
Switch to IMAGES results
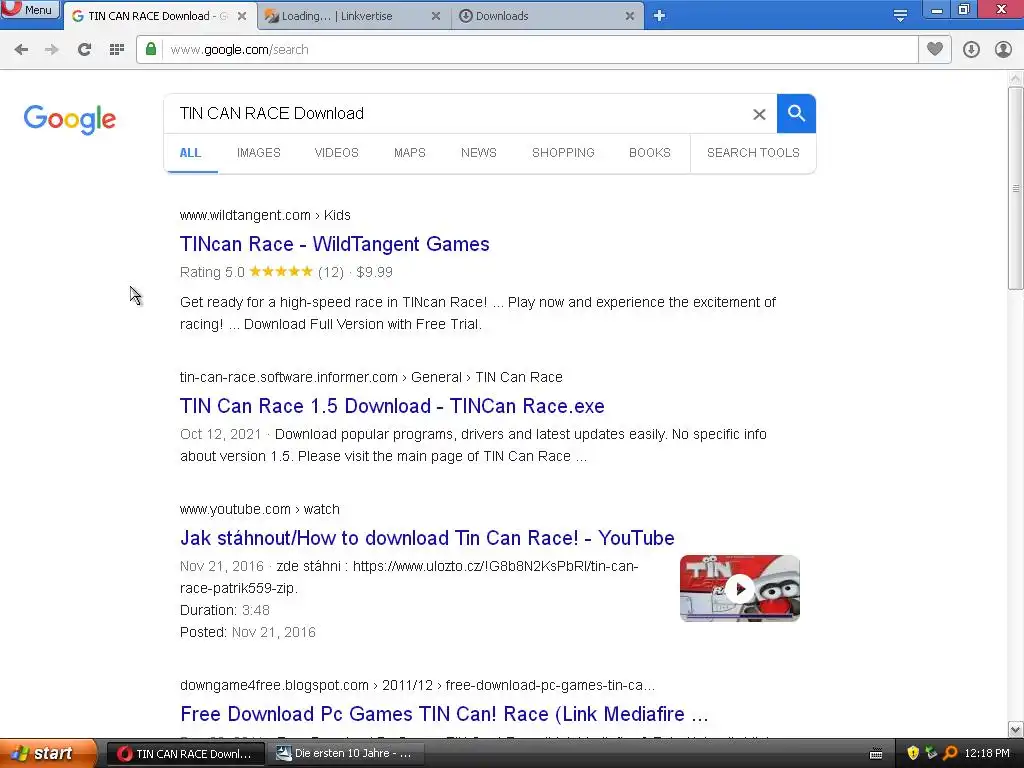(259, 153)
